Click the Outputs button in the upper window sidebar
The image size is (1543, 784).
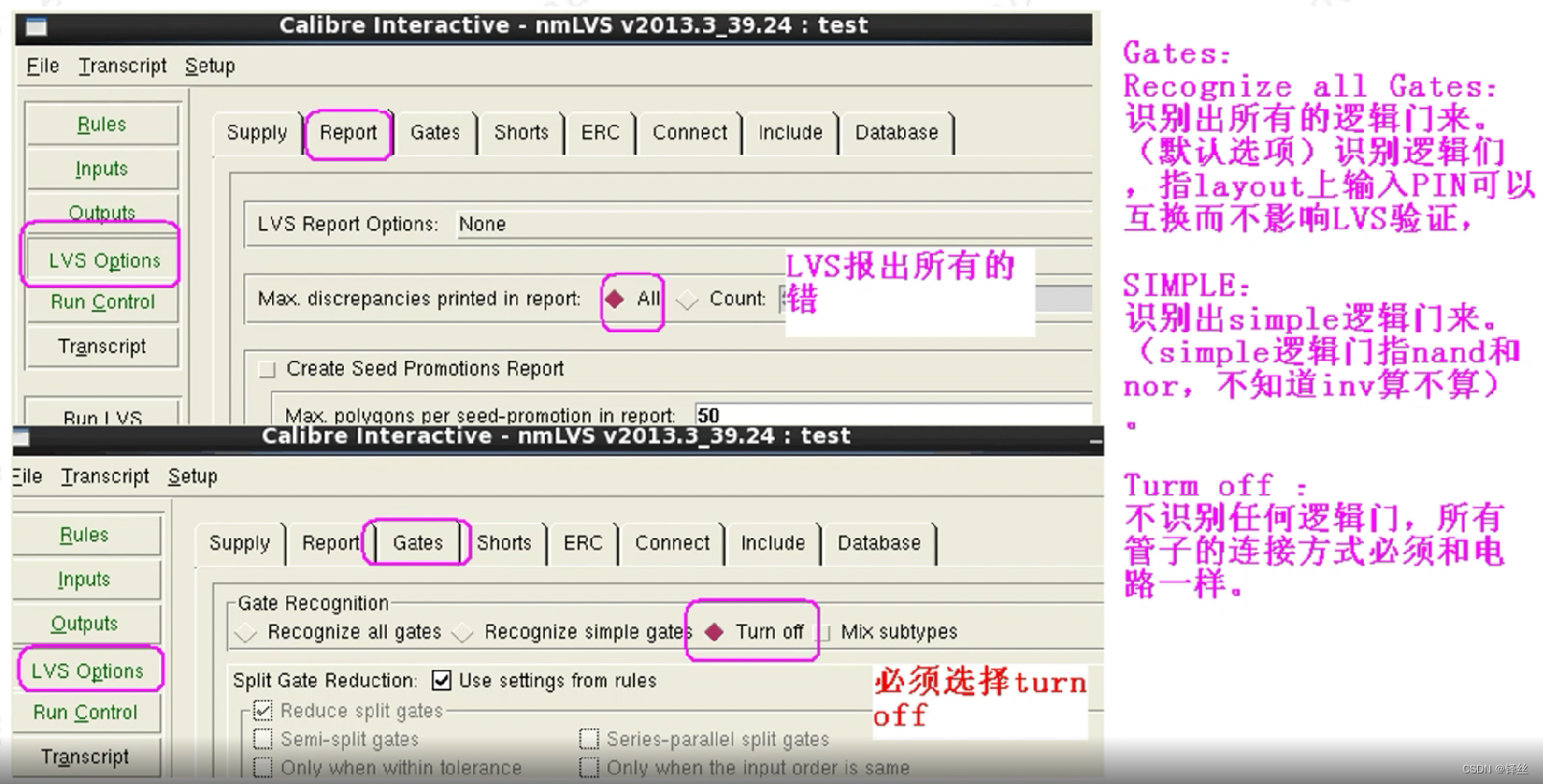(102, 212)
